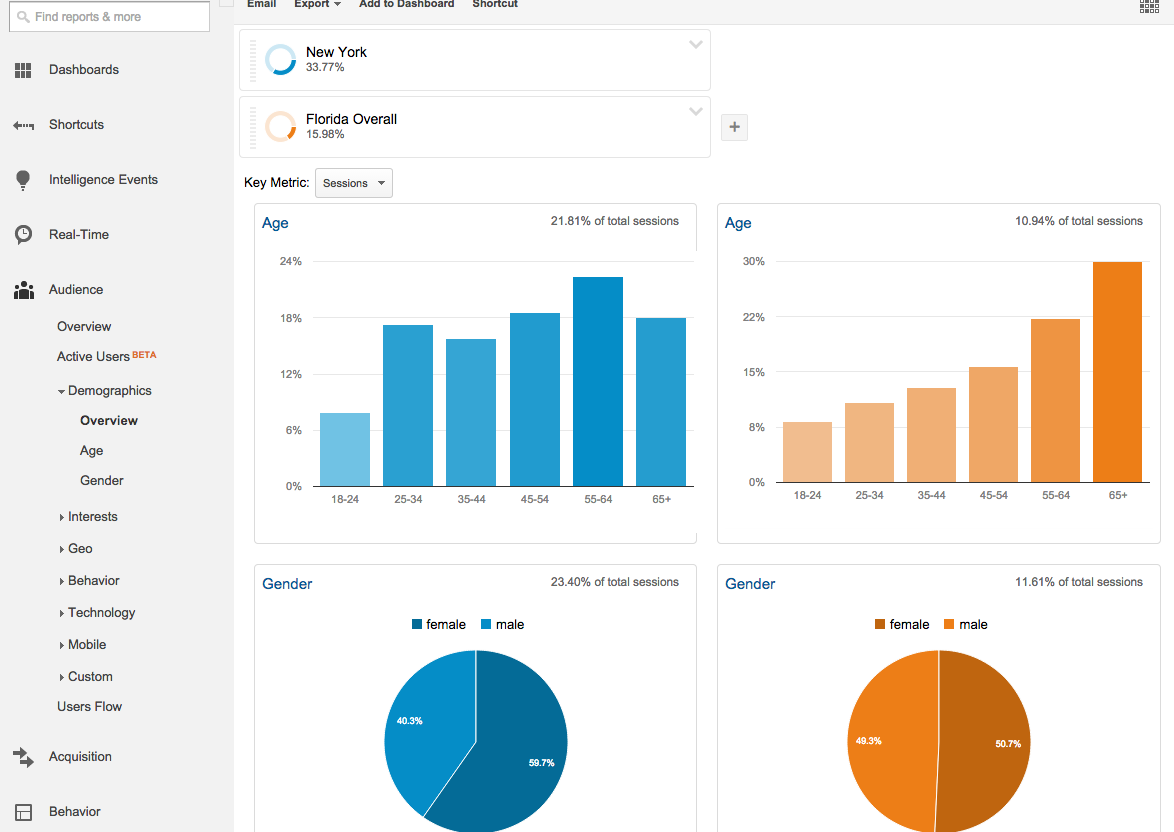
Task: Open Real-Time reports via the clock icon
Action: [x=23, y=234]
